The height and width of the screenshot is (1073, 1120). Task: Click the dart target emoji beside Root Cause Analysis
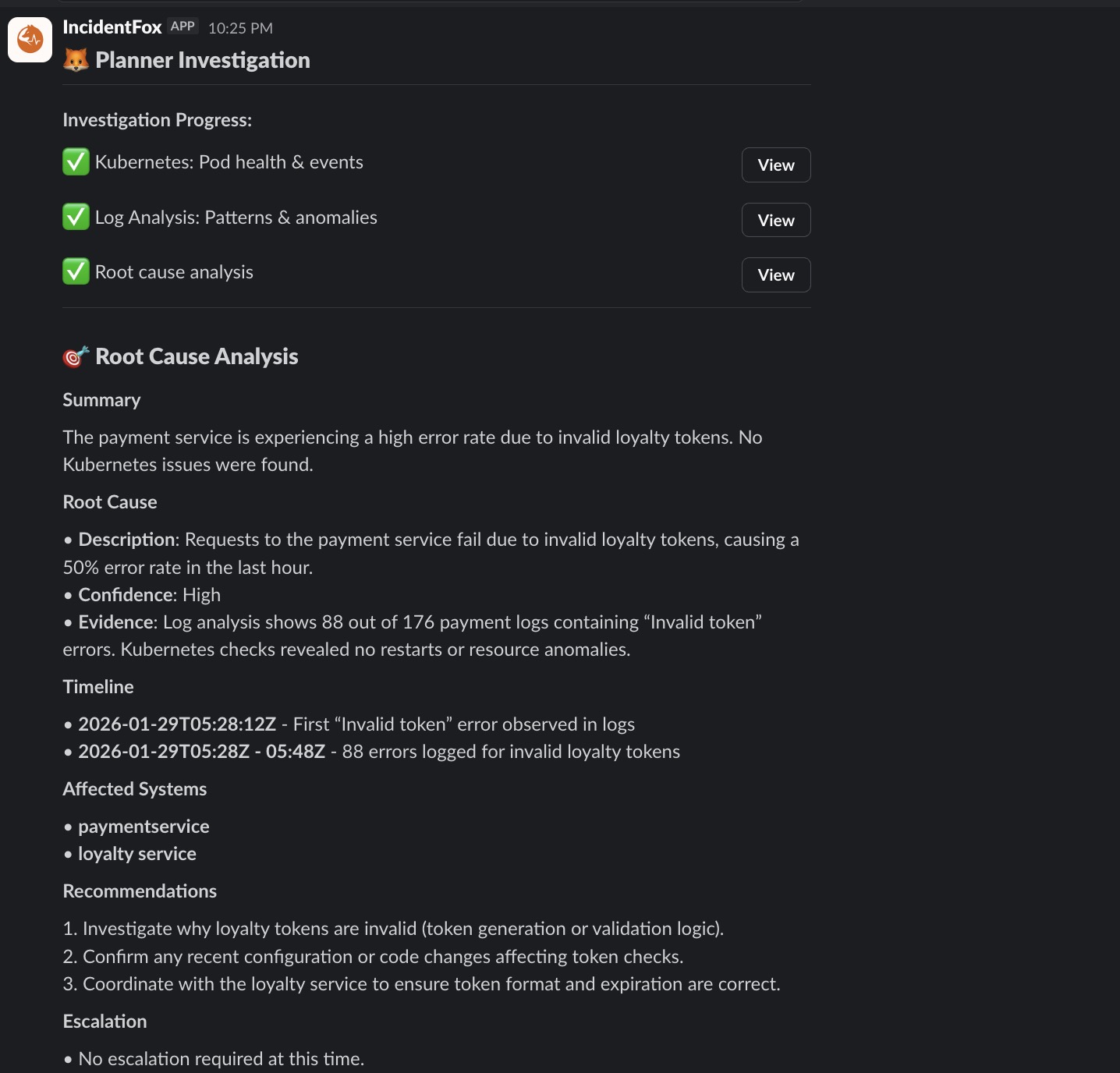click(x=76, y=356)
